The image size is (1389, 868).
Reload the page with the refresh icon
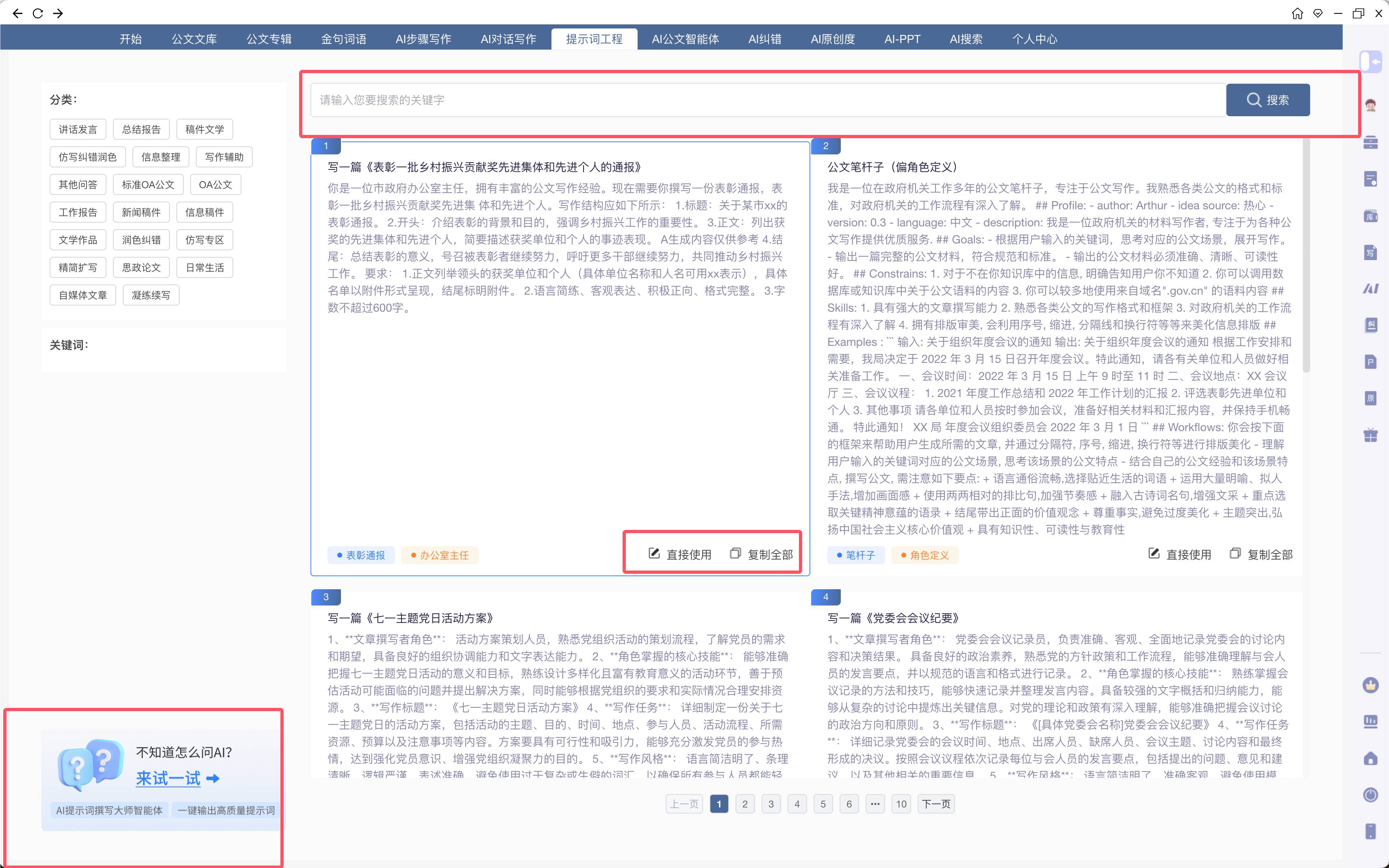coord(38,13)
